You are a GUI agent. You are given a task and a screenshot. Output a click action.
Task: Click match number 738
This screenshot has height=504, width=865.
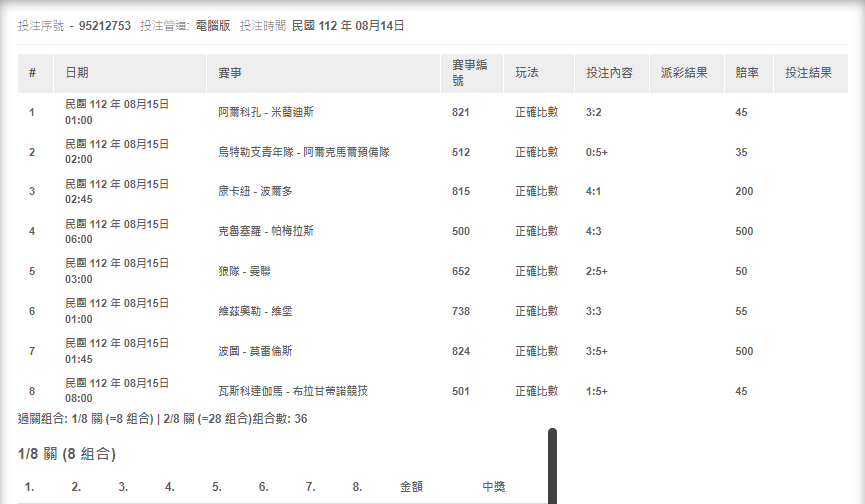[461, 311]
